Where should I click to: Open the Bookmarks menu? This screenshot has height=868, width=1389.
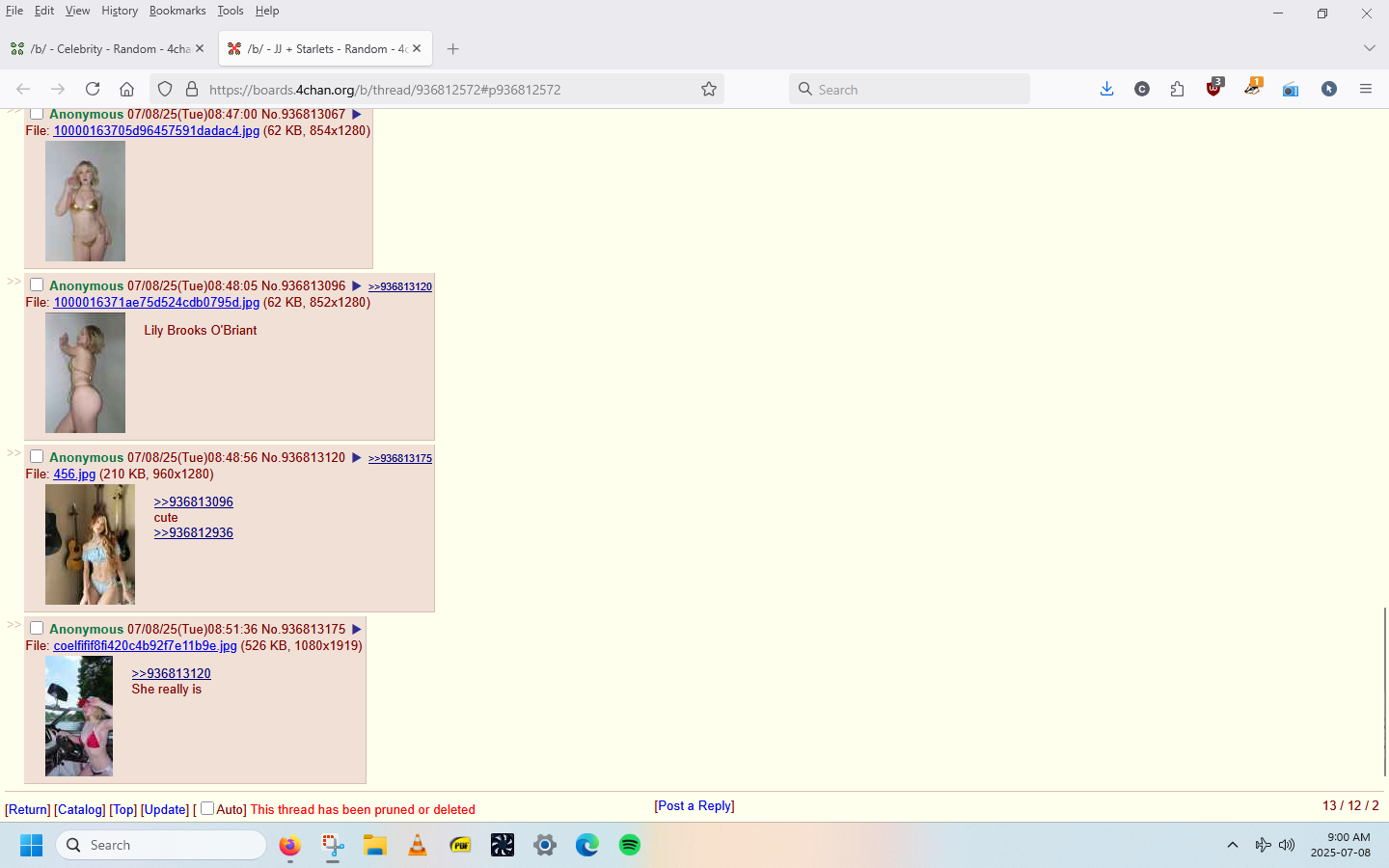point(177,11)
